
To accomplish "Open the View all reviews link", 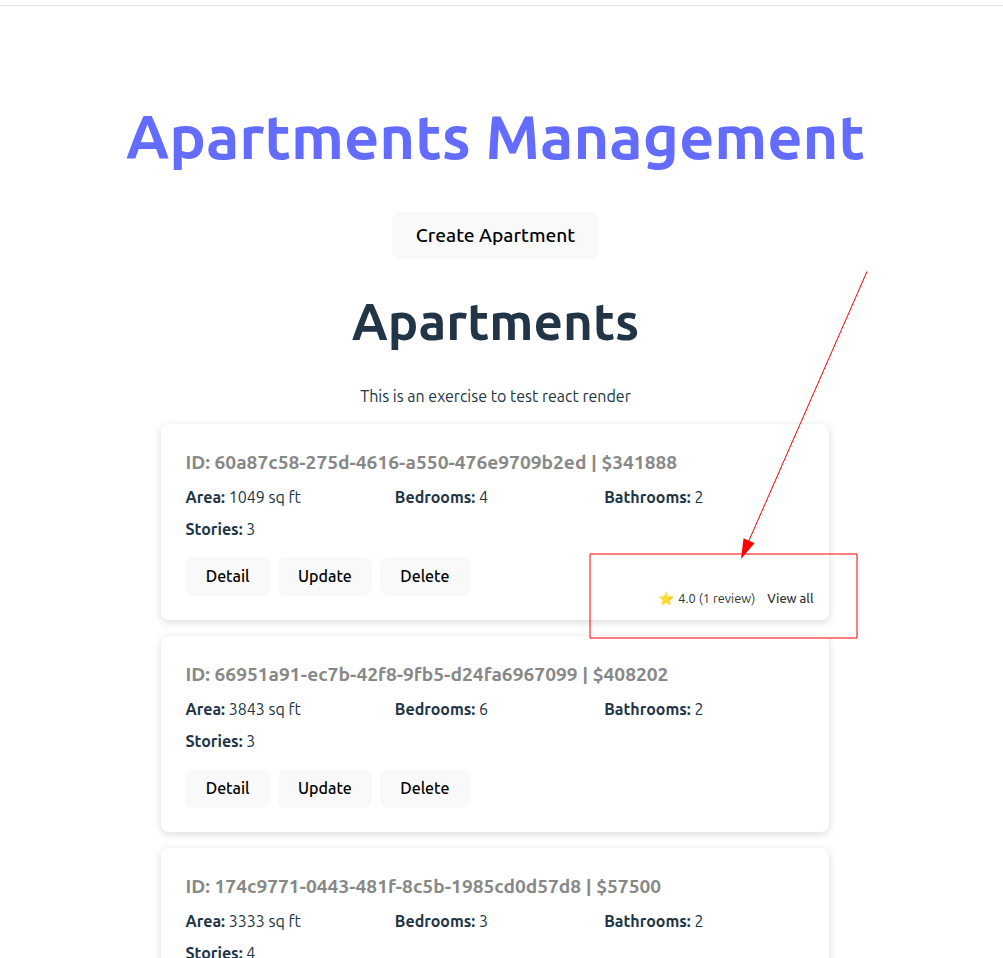I will coord(790,599).
